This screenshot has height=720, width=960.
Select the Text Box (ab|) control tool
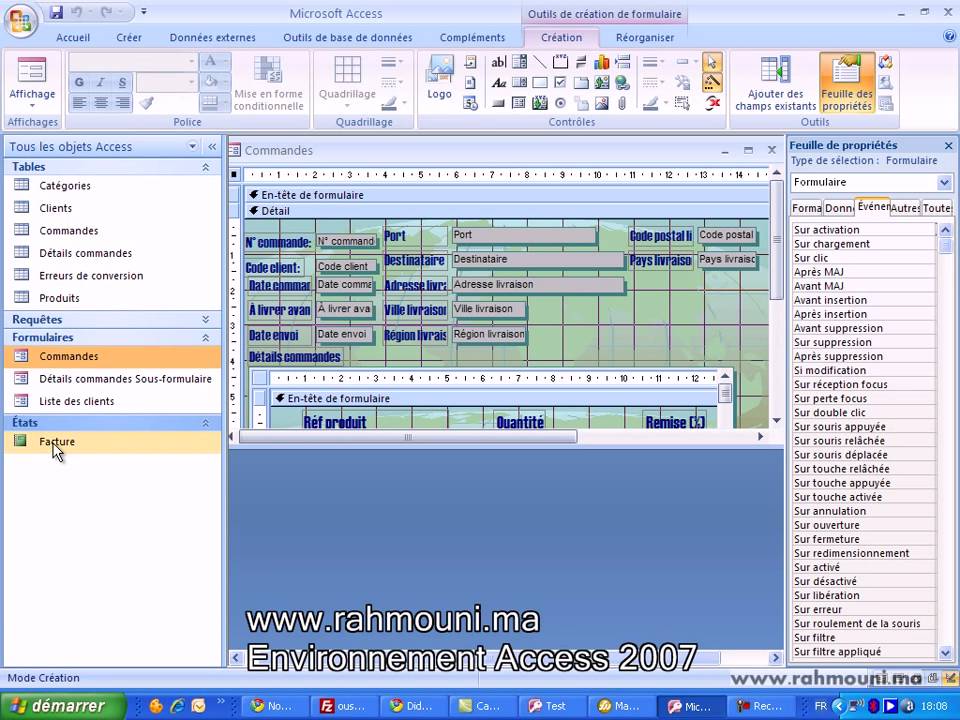498,62
